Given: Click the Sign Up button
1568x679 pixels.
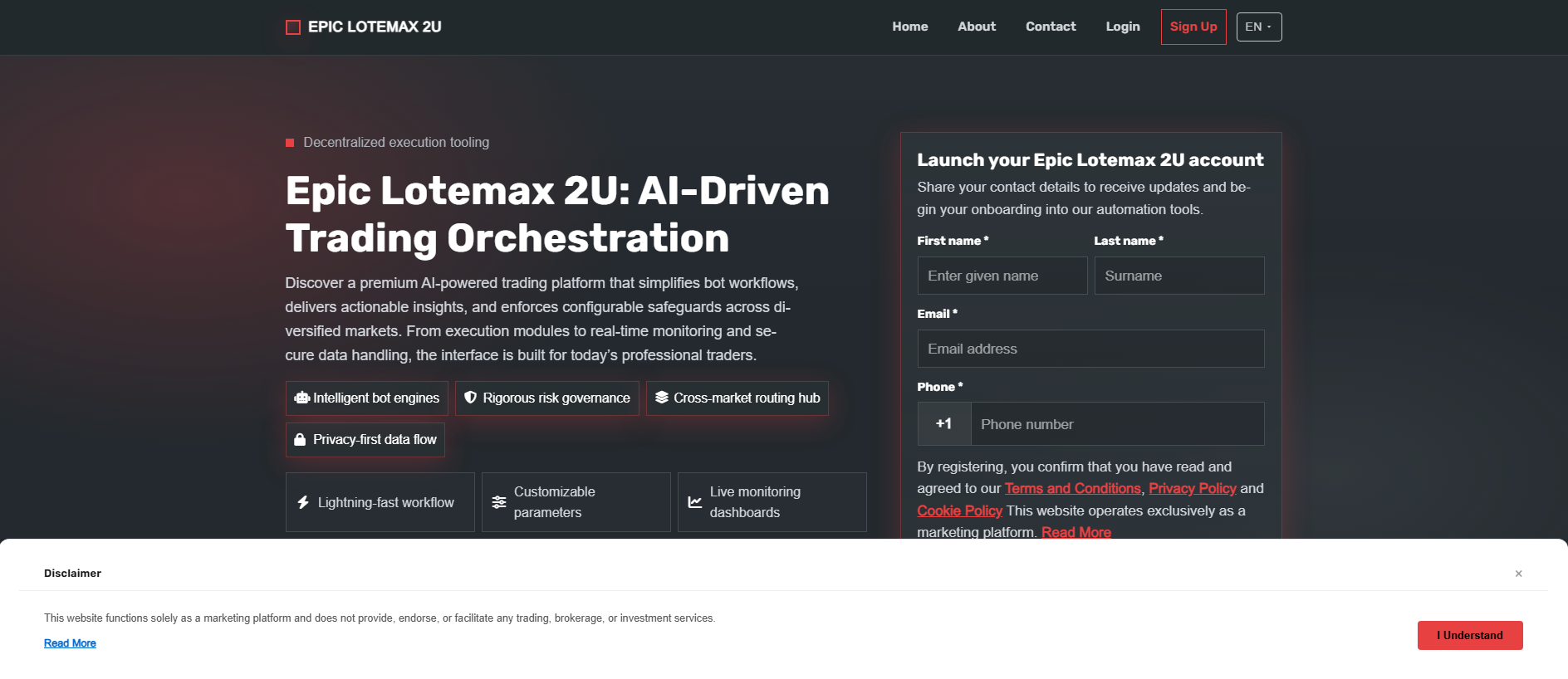Looking at the screenshot, I should 1193,27.
